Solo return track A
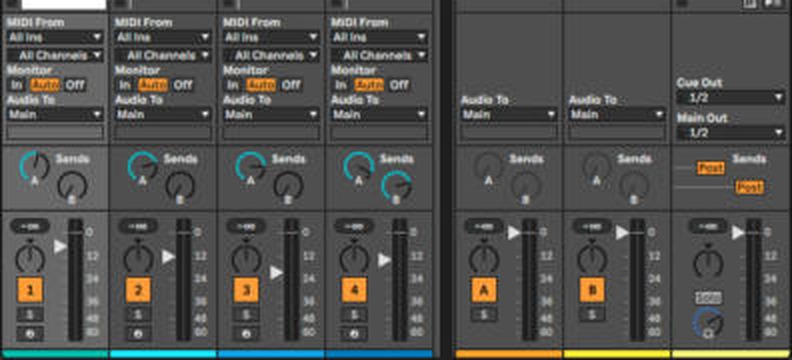The image size is (792, 360). 484,315
